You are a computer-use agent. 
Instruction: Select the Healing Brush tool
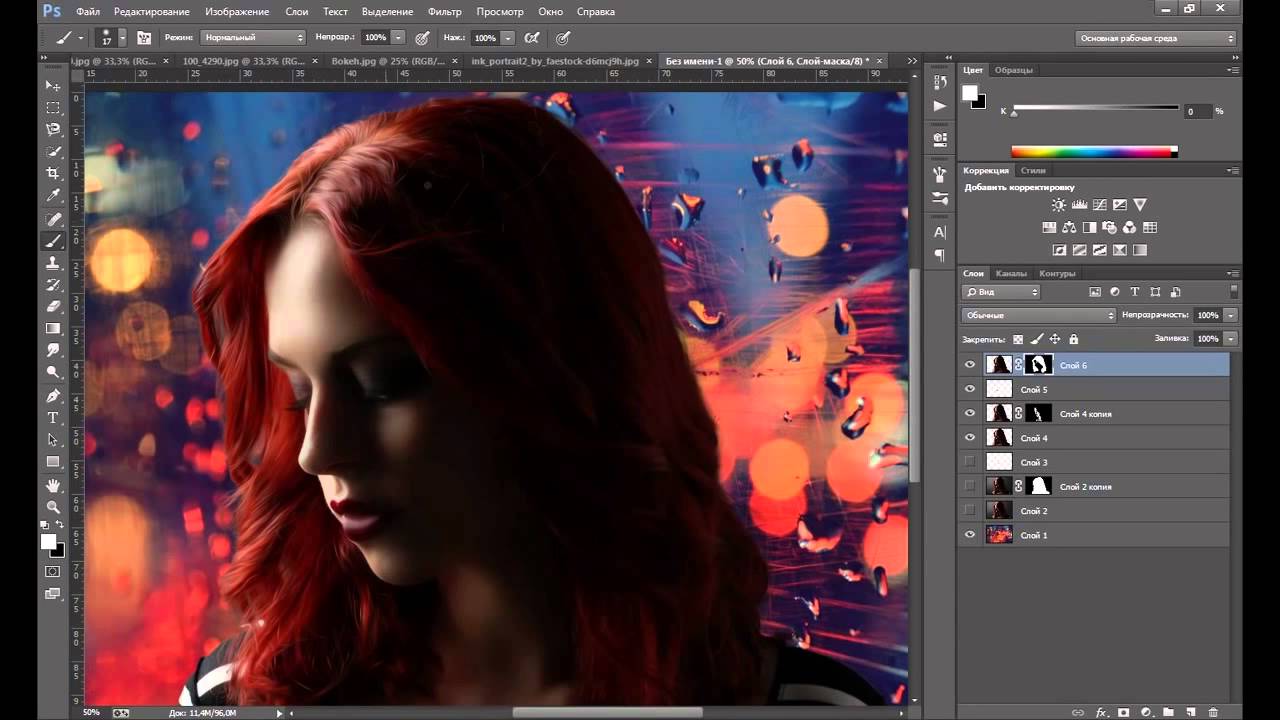point(53,219)
